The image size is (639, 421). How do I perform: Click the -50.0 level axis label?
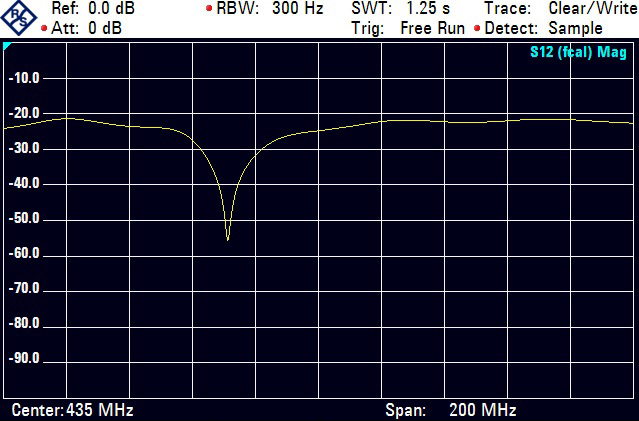click(22, 219)
